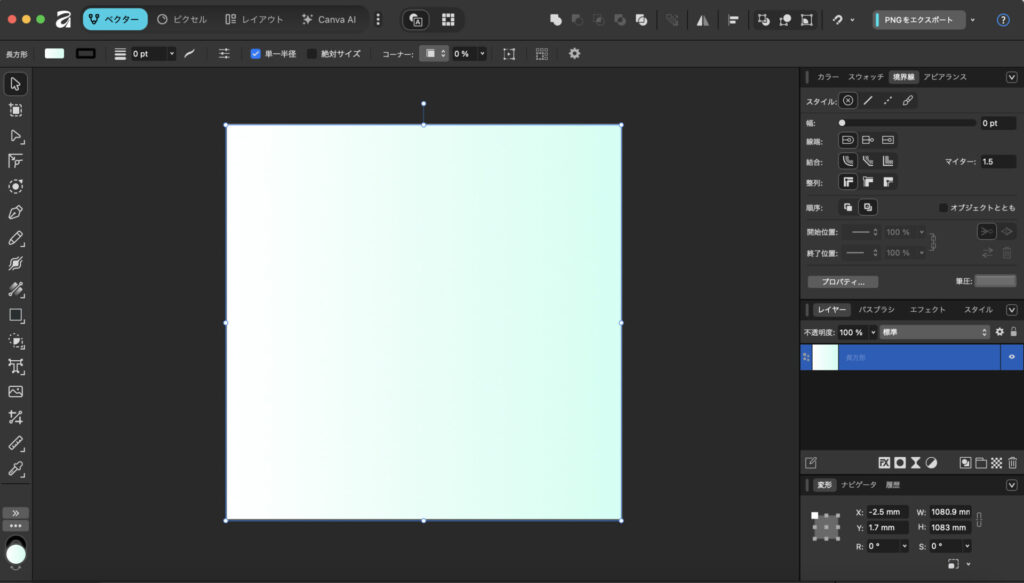The height and width of the screenshot is (583, 1024).
Task: Select the Node tool
Action: click(x=16, y=135)
